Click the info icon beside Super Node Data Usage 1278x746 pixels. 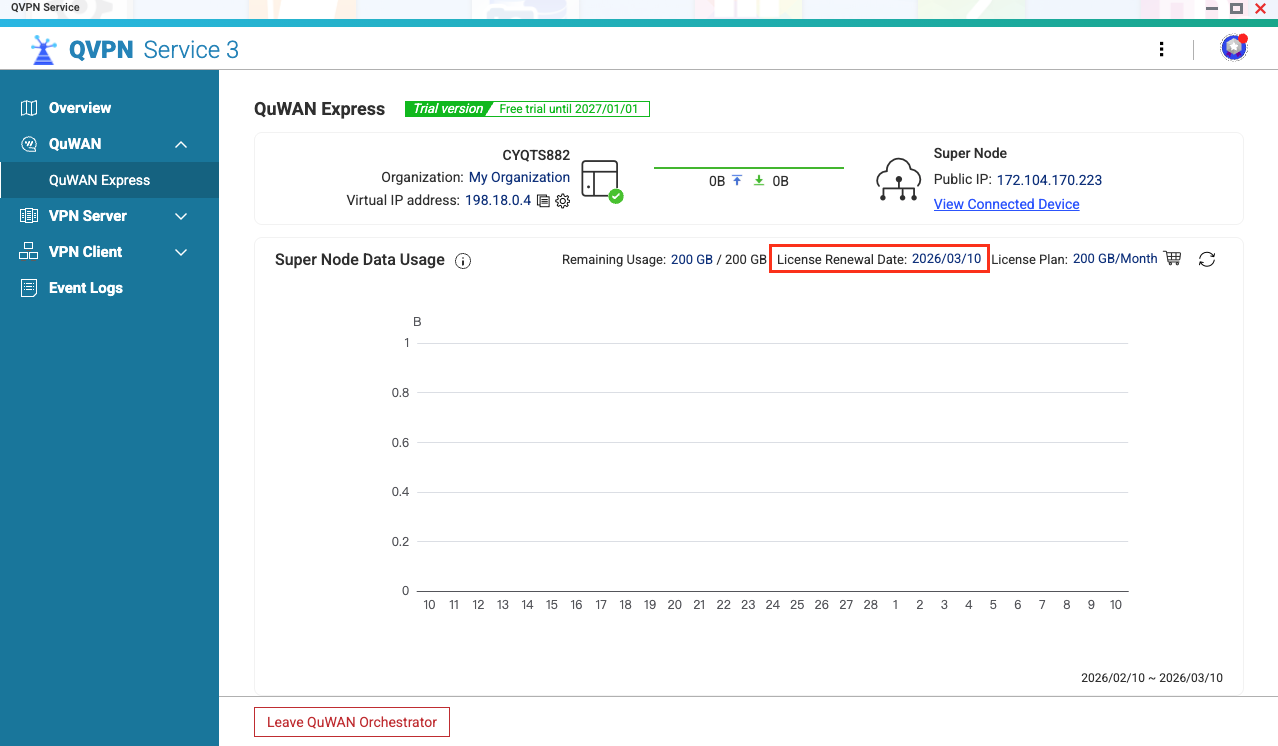pyautogui.click(x=463, y=261)
